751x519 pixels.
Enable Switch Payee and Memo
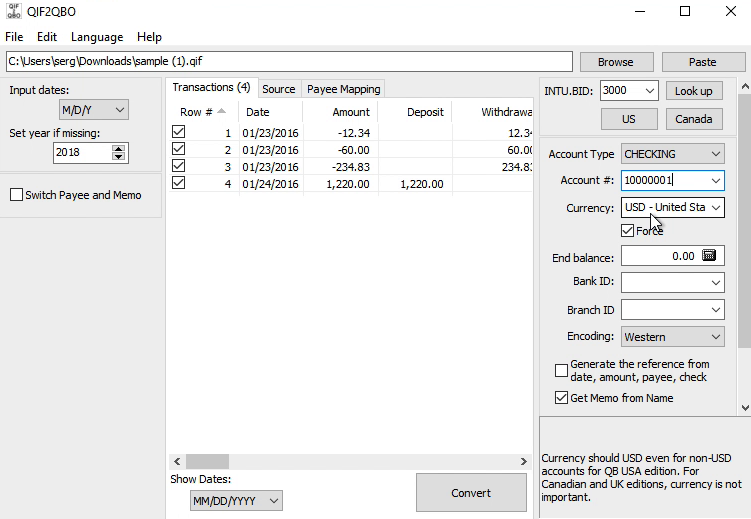16,195
